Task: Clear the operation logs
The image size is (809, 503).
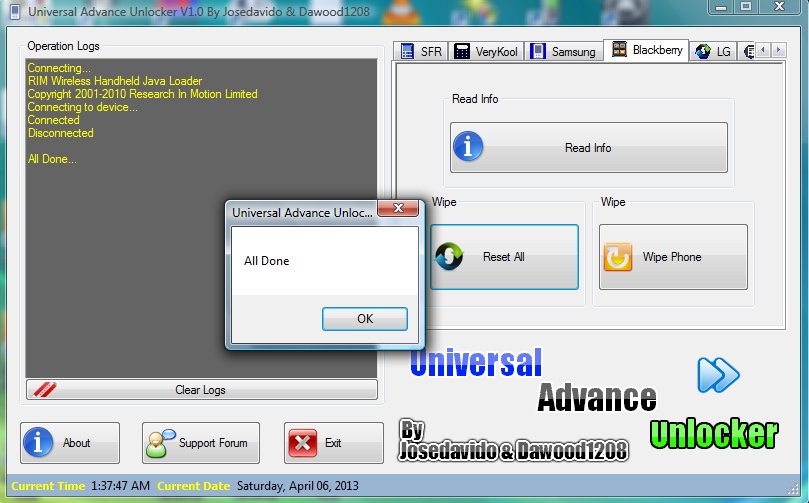Action: 202,390
